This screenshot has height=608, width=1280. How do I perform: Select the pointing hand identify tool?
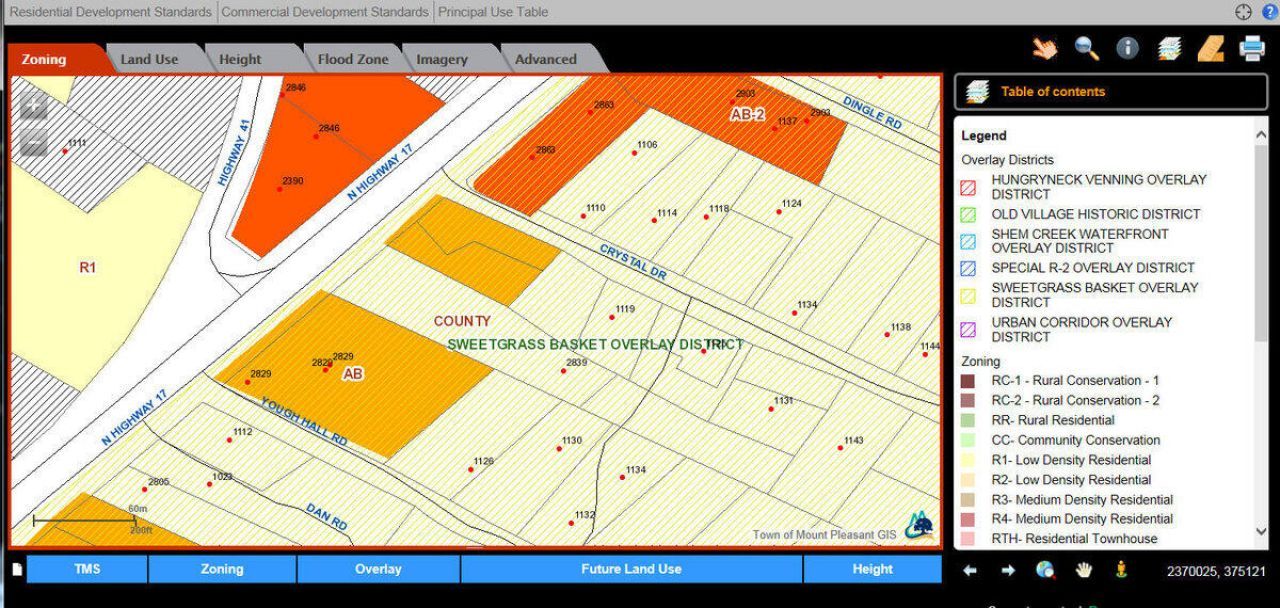click(x=1045, y=48)
